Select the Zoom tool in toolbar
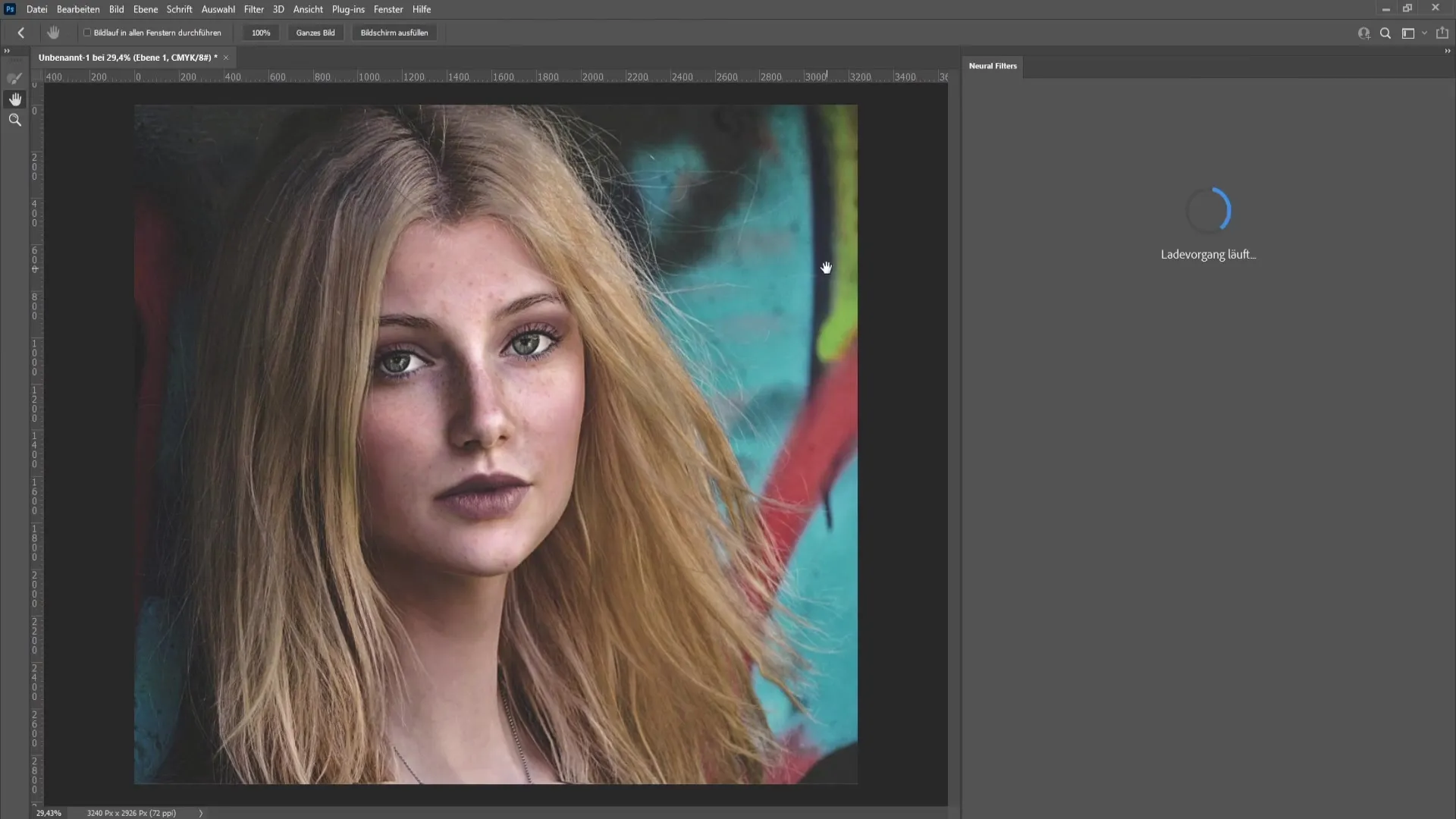Image resolution: width=1456 pixels, height=819 pixels. click(14, 120)
